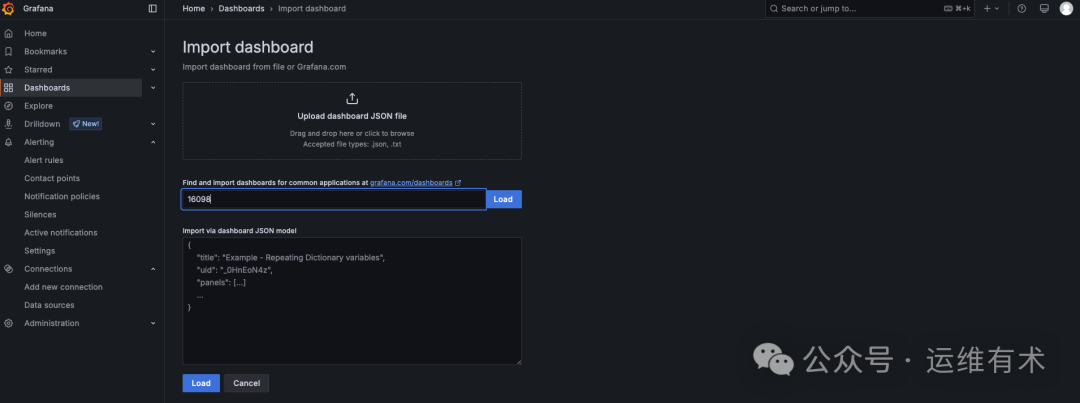Click the Import dashboard breadcrumb

[x=312, y=8]
